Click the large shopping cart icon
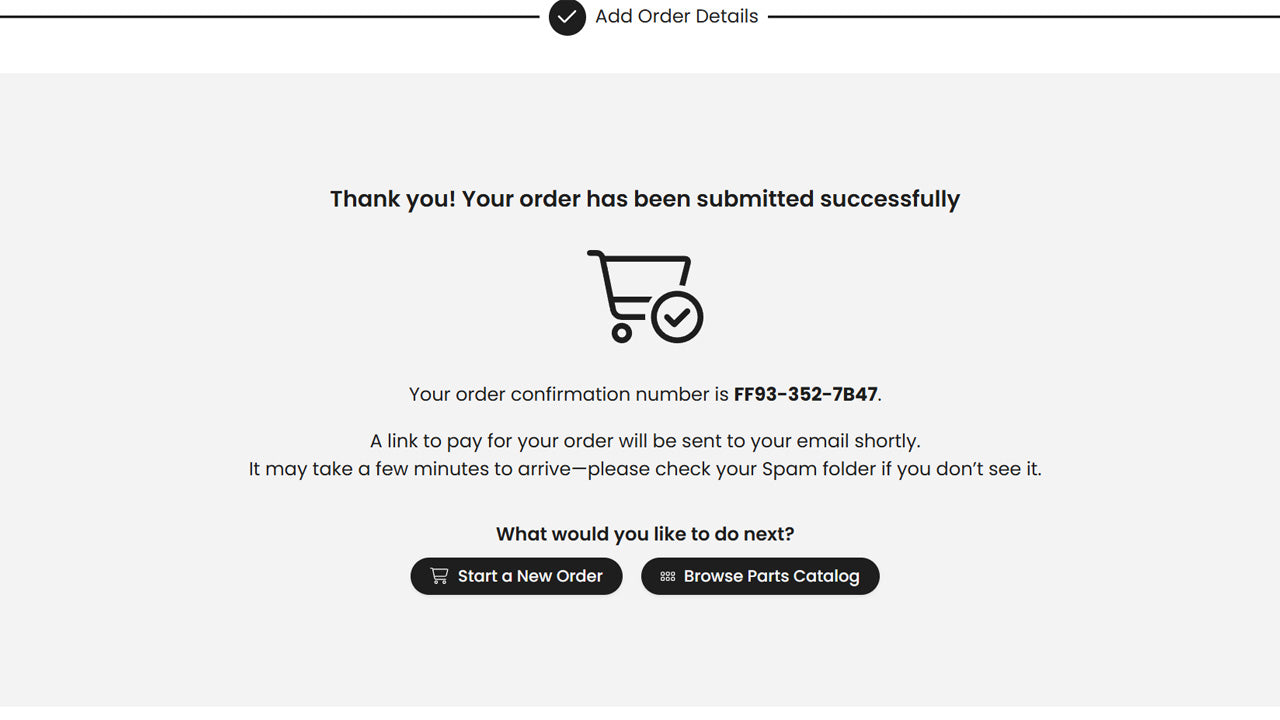The width and height of the screenshot is (1280, 720). click(x=632, y=290)
